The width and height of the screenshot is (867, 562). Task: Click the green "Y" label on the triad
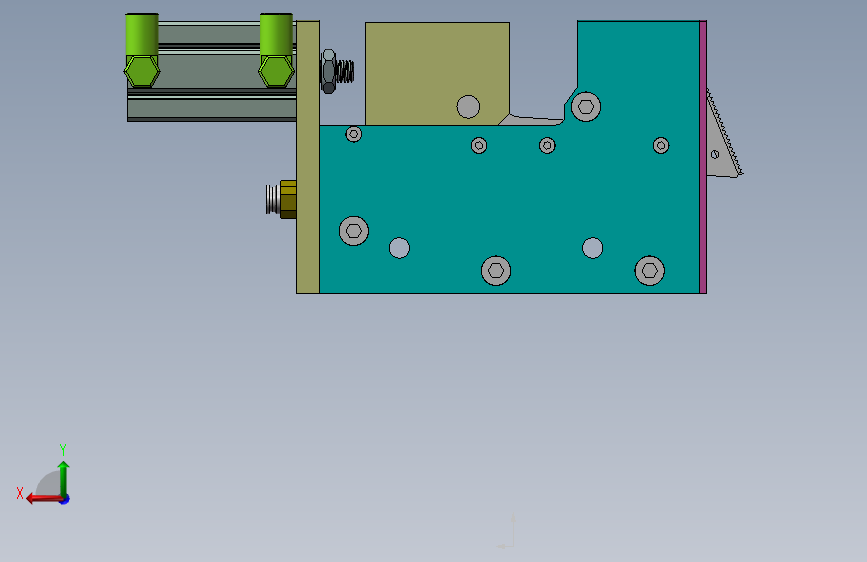[x=63, y=449]
